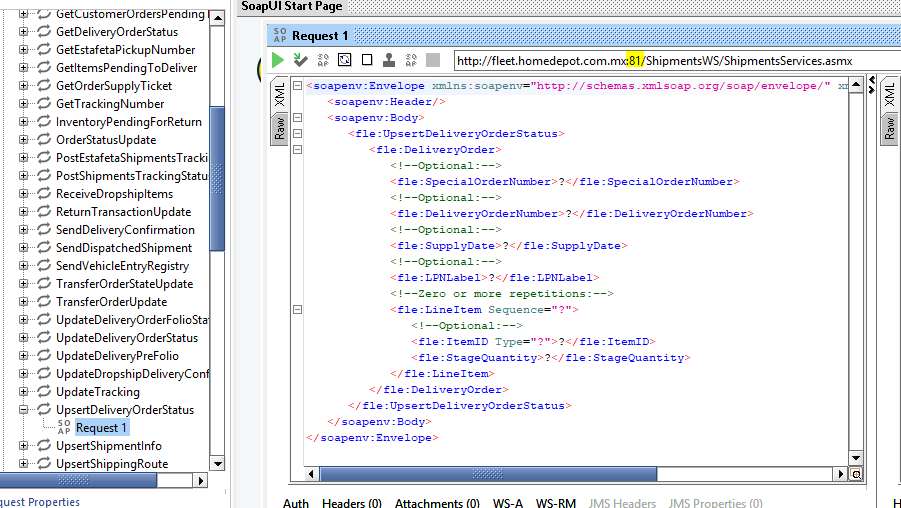Expand GetEstafetaPickupNumber node

coord(24,49)
